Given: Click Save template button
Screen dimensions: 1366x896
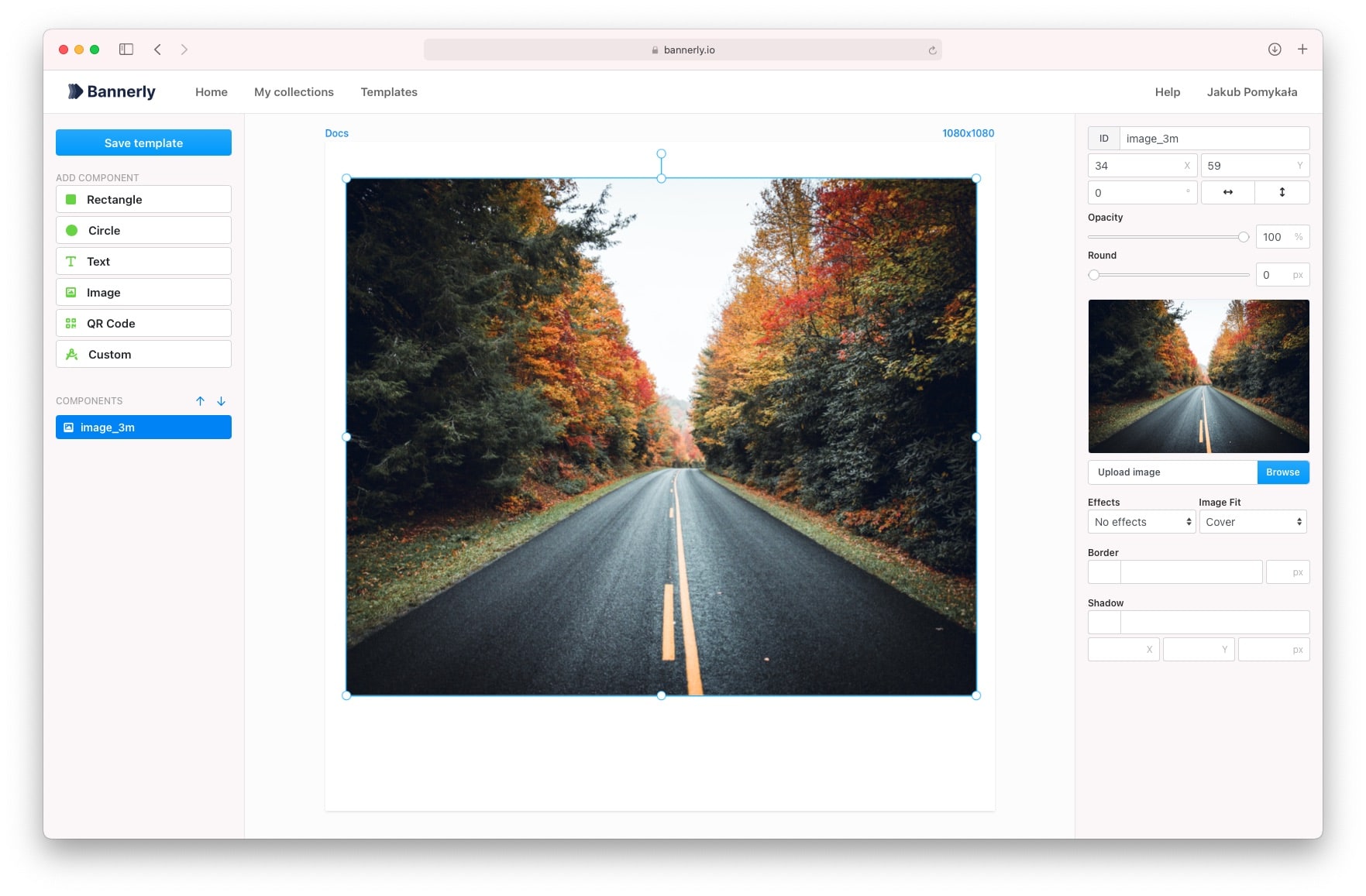Looking at the screenshot, I should 143,142.
